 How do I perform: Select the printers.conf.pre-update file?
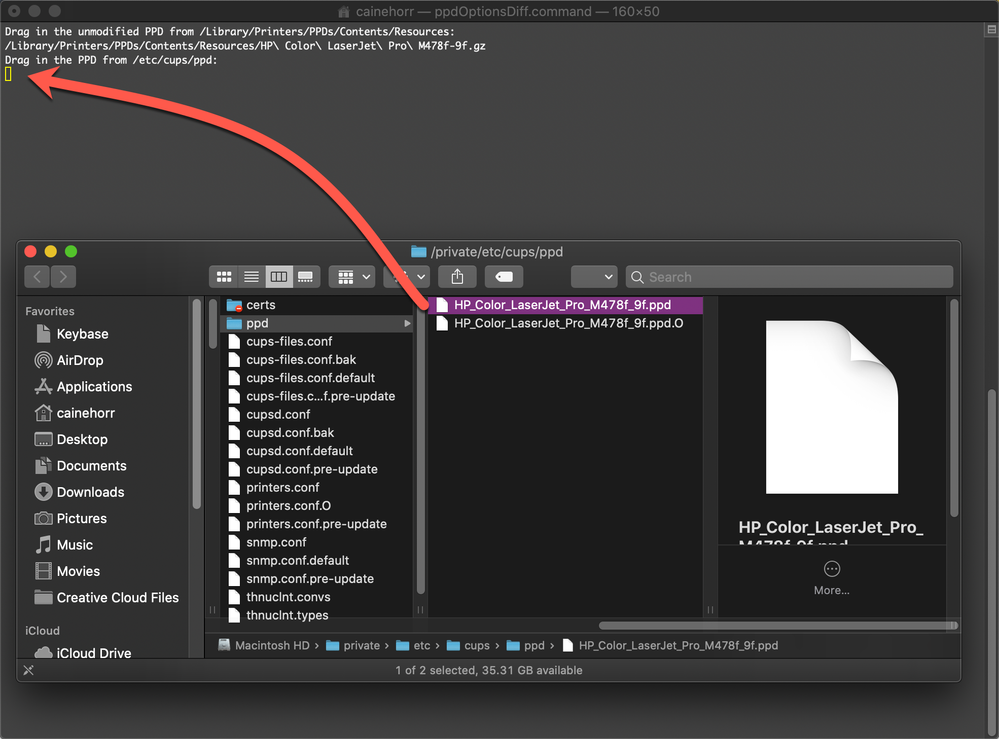pos(317,524)
